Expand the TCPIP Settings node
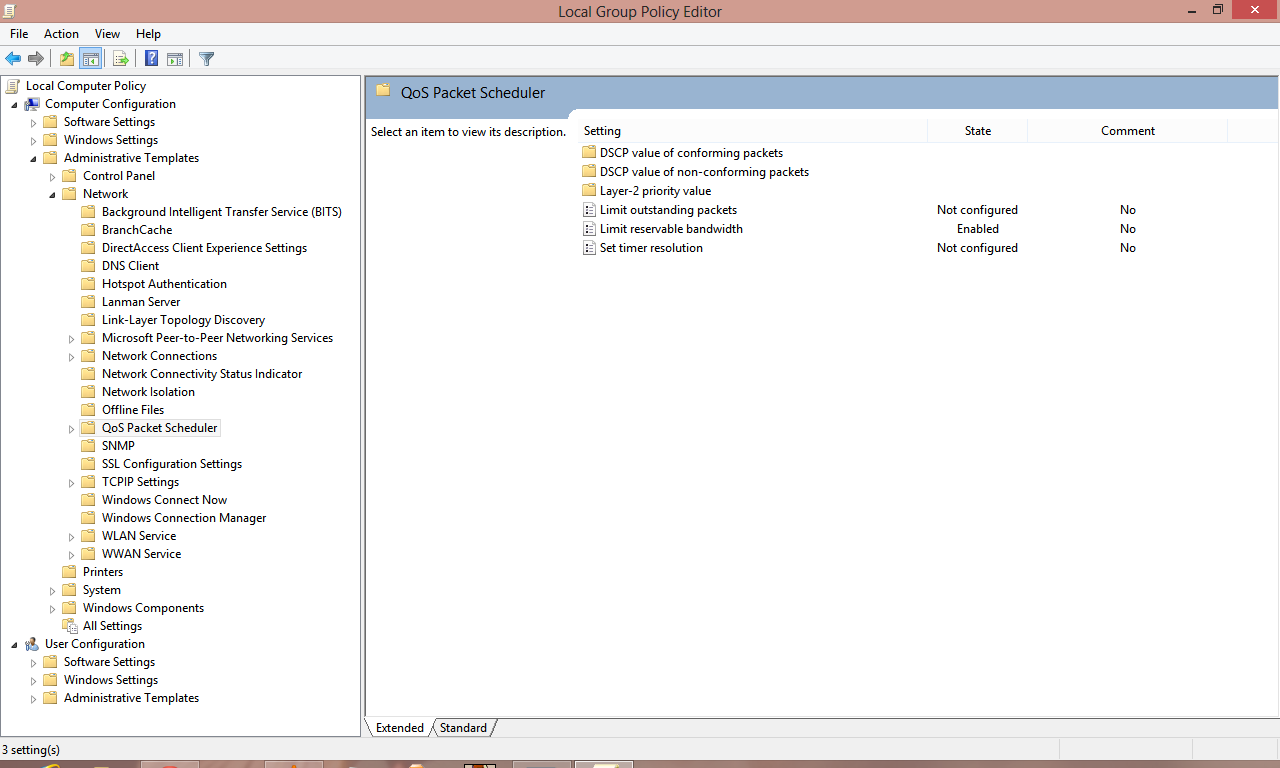This screenshot has height=768, width=1280. click(71, 483)
